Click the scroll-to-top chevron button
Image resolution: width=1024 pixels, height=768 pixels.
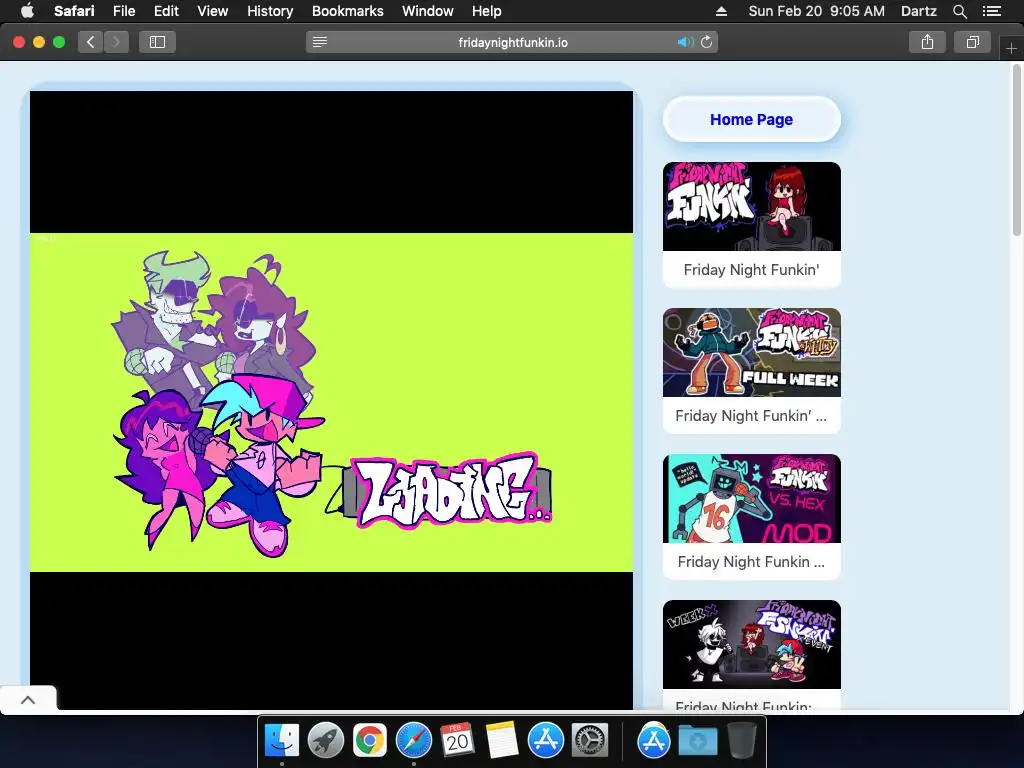pos(28,699)
